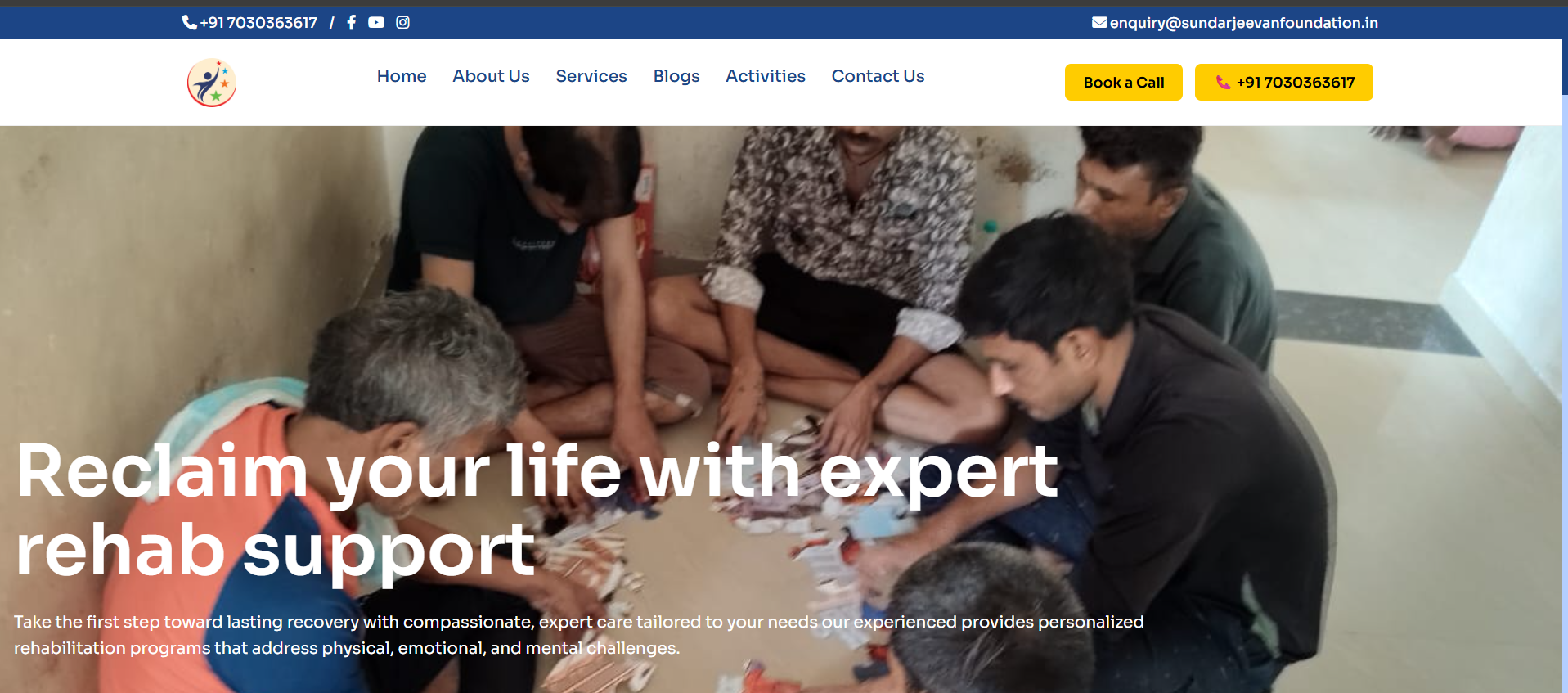This screenshot has width=1568, height=693.
Task: Visit the Blogs page
Action: [x=676, y=76]
